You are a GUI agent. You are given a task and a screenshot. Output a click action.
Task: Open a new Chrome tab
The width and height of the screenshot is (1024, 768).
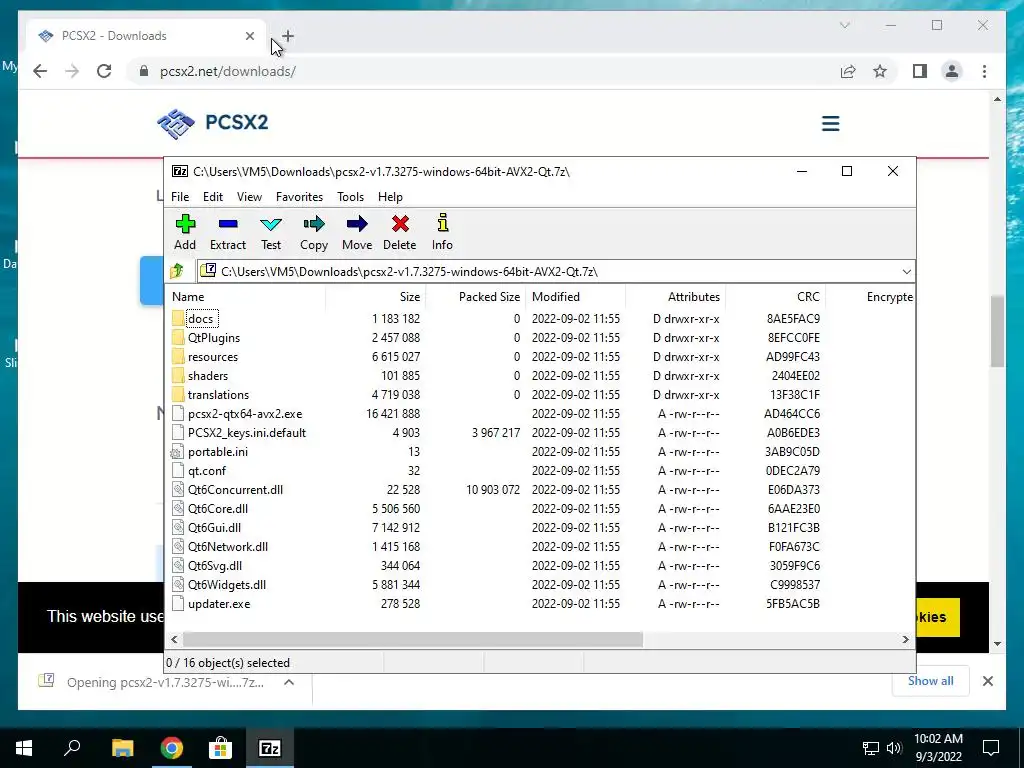[x=288, y=36]
